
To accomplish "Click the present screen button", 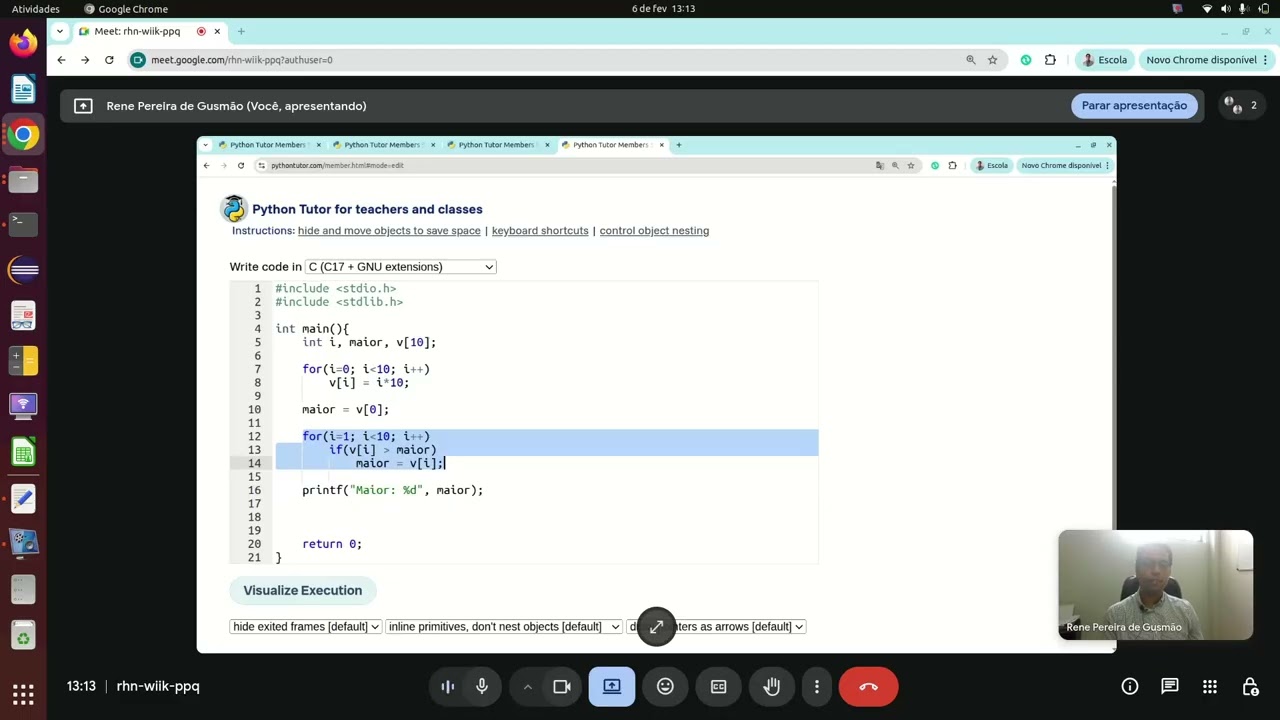I will 612,686.
